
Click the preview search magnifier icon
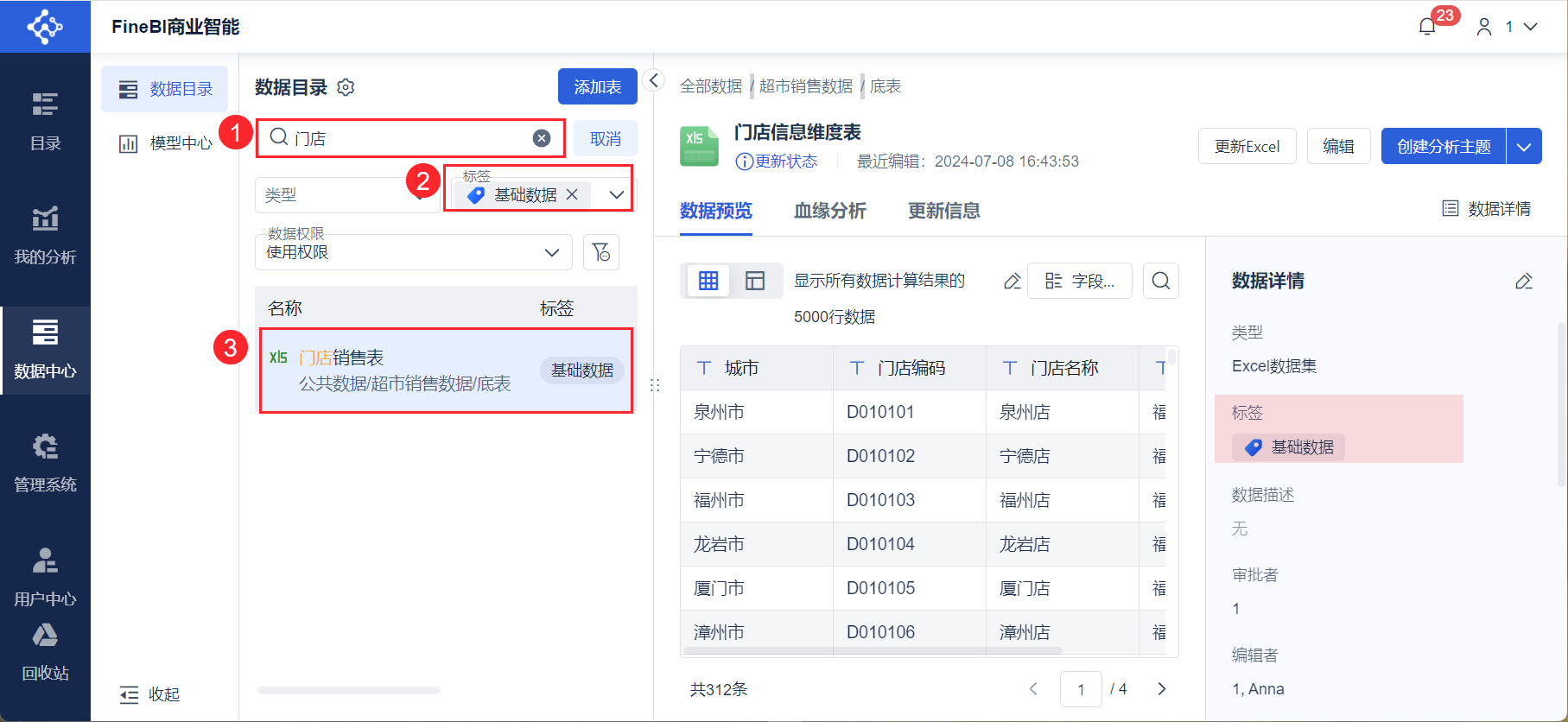(x=1161, y=281)
